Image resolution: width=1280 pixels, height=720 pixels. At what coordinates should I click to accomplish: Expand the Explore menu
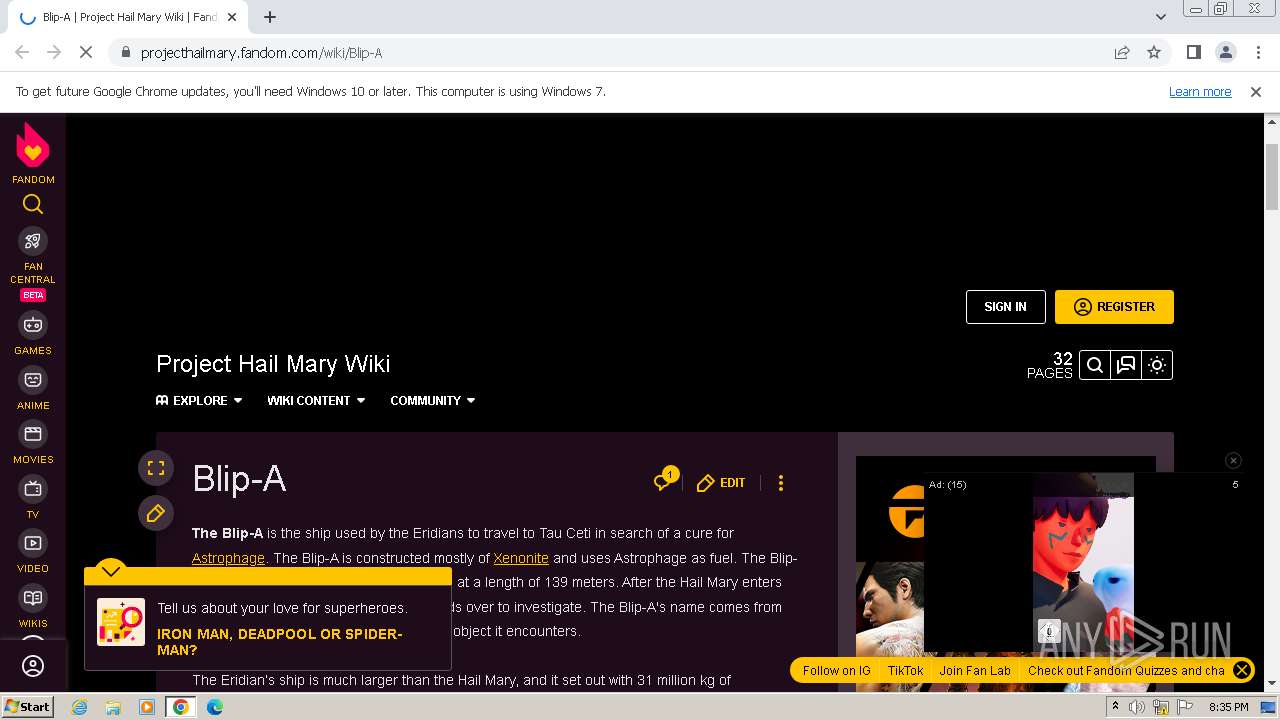point(199,400)
